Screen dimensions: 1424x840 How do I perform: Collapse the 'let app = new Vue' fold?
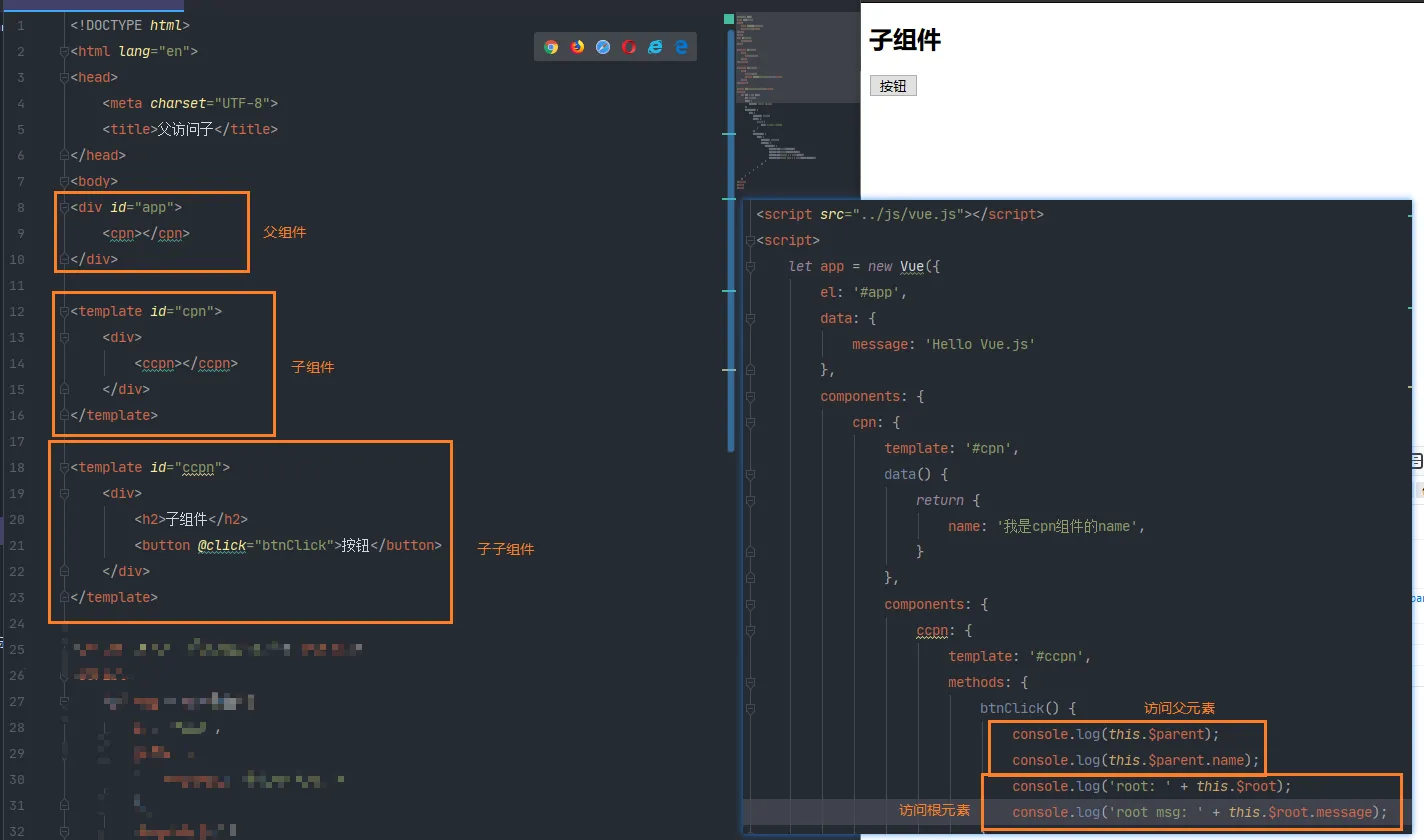coord(750,266)
